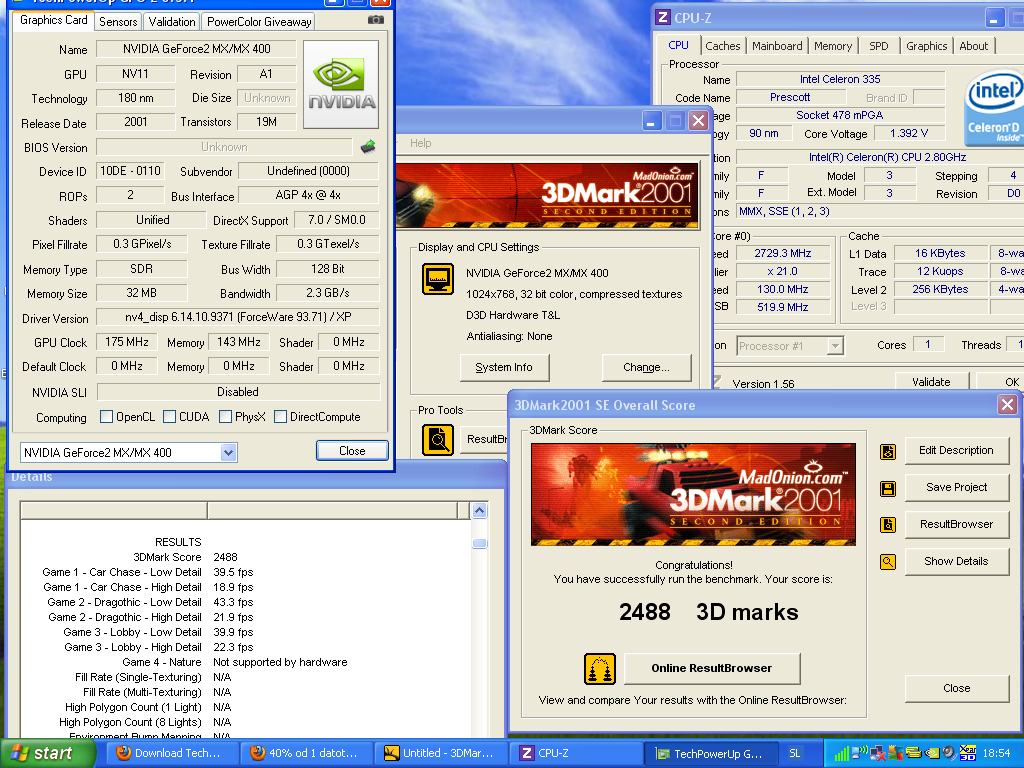
Task: Click the Save Project floppy icon
Action: point(888,488)
